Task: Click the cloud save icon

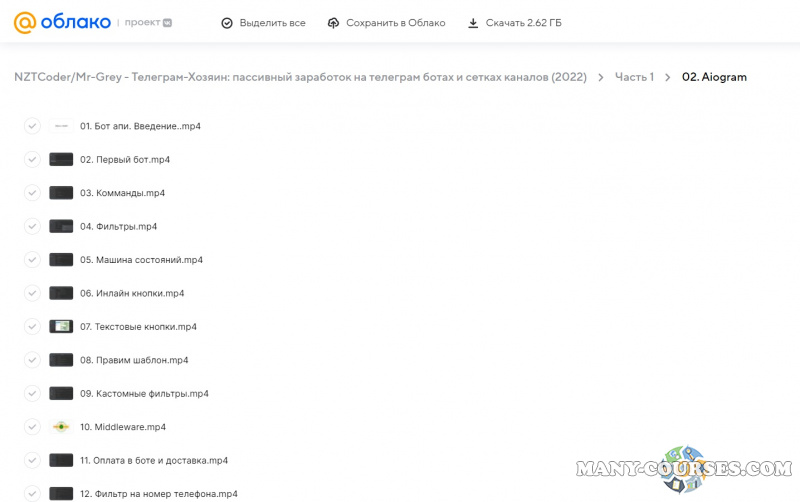Action: 334,23
